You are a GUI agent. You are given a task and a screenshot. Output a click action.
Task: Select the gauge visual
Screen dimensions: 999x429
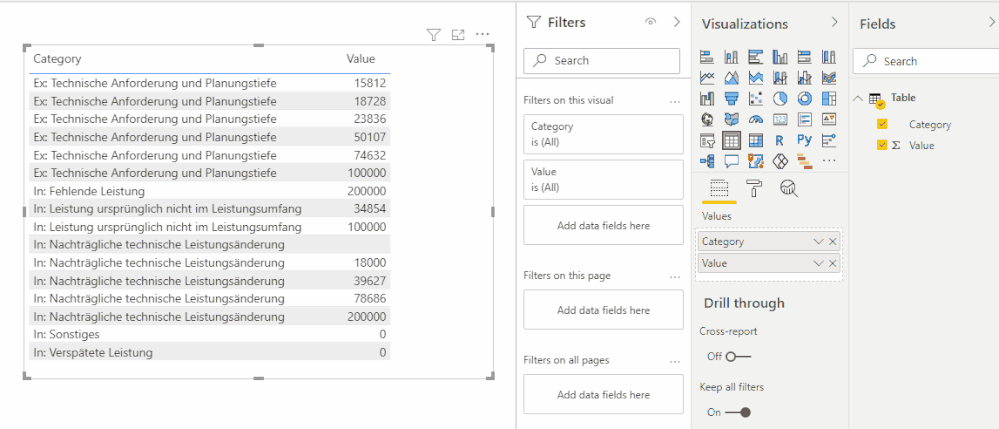point(756,119)
